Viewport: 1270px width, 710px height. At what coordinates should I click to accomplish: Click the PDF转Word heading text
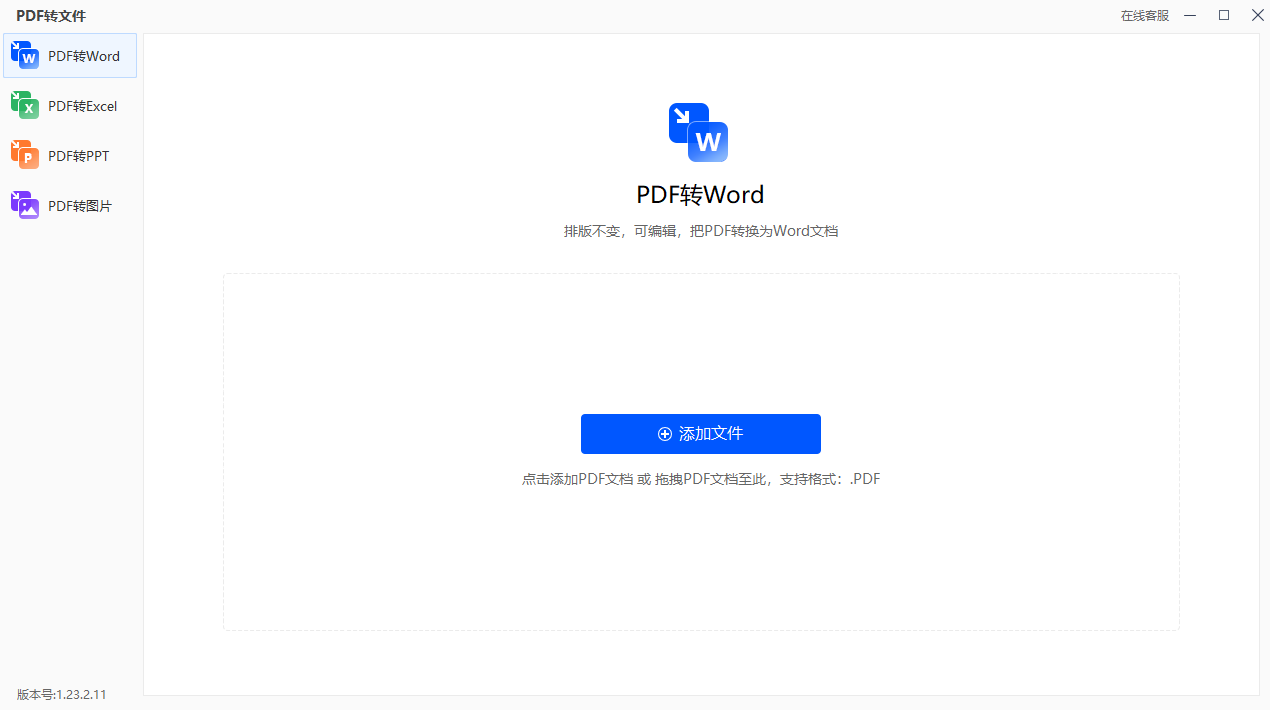[700, 194]
